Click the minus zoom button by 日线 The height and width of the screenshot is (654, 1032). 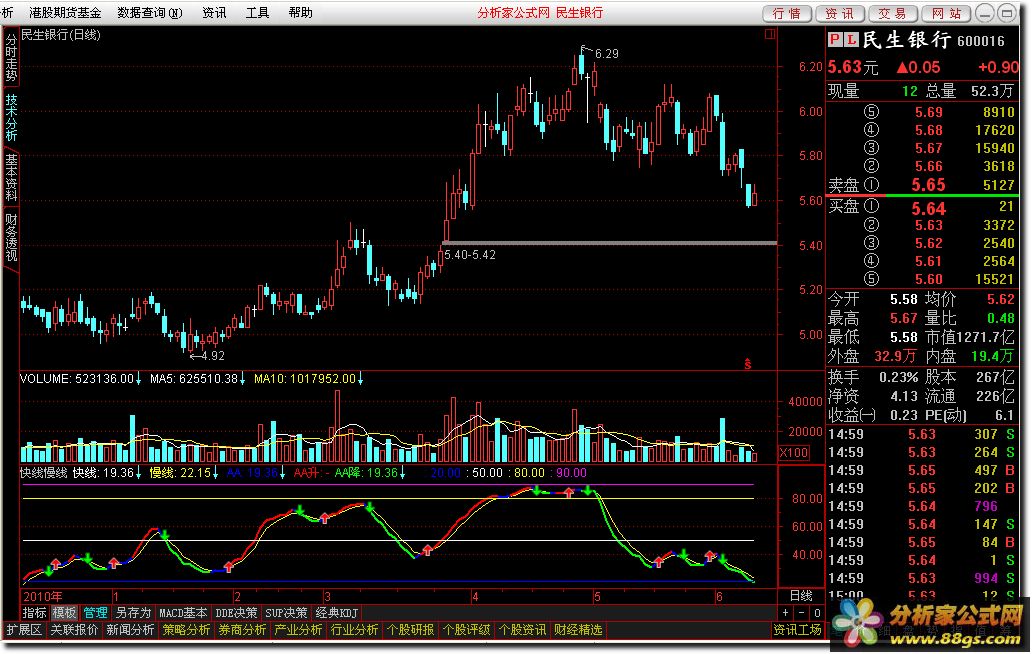[801, 613]
